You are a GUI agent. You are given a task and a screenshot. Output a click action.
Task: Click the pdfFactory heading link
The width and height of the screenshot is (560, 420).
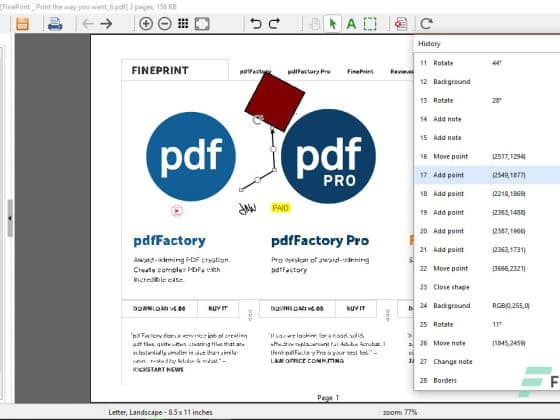(x=169, y=241)
